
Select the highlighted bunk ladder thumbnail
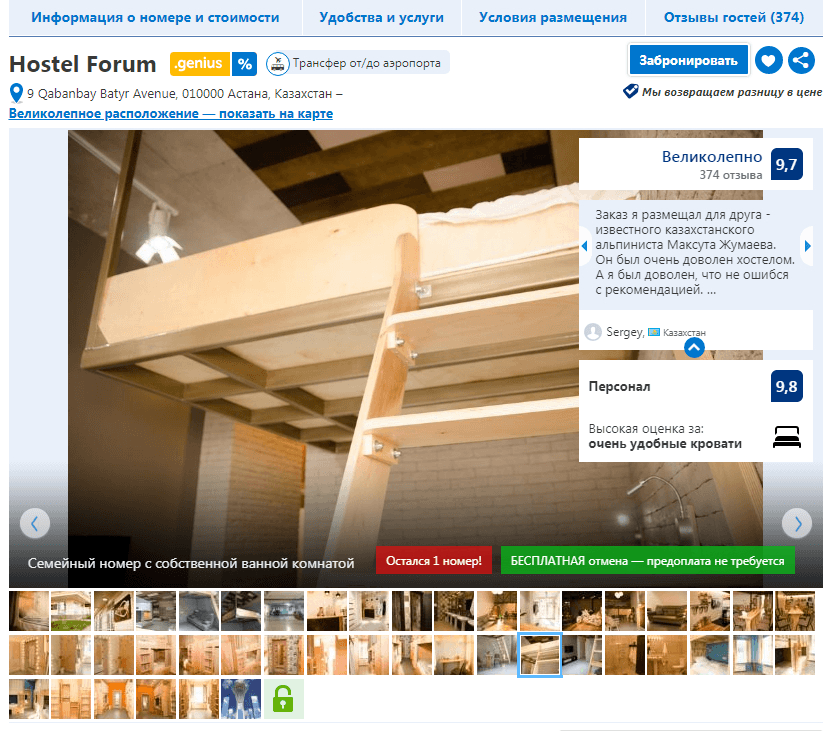(x=540, y=655)
